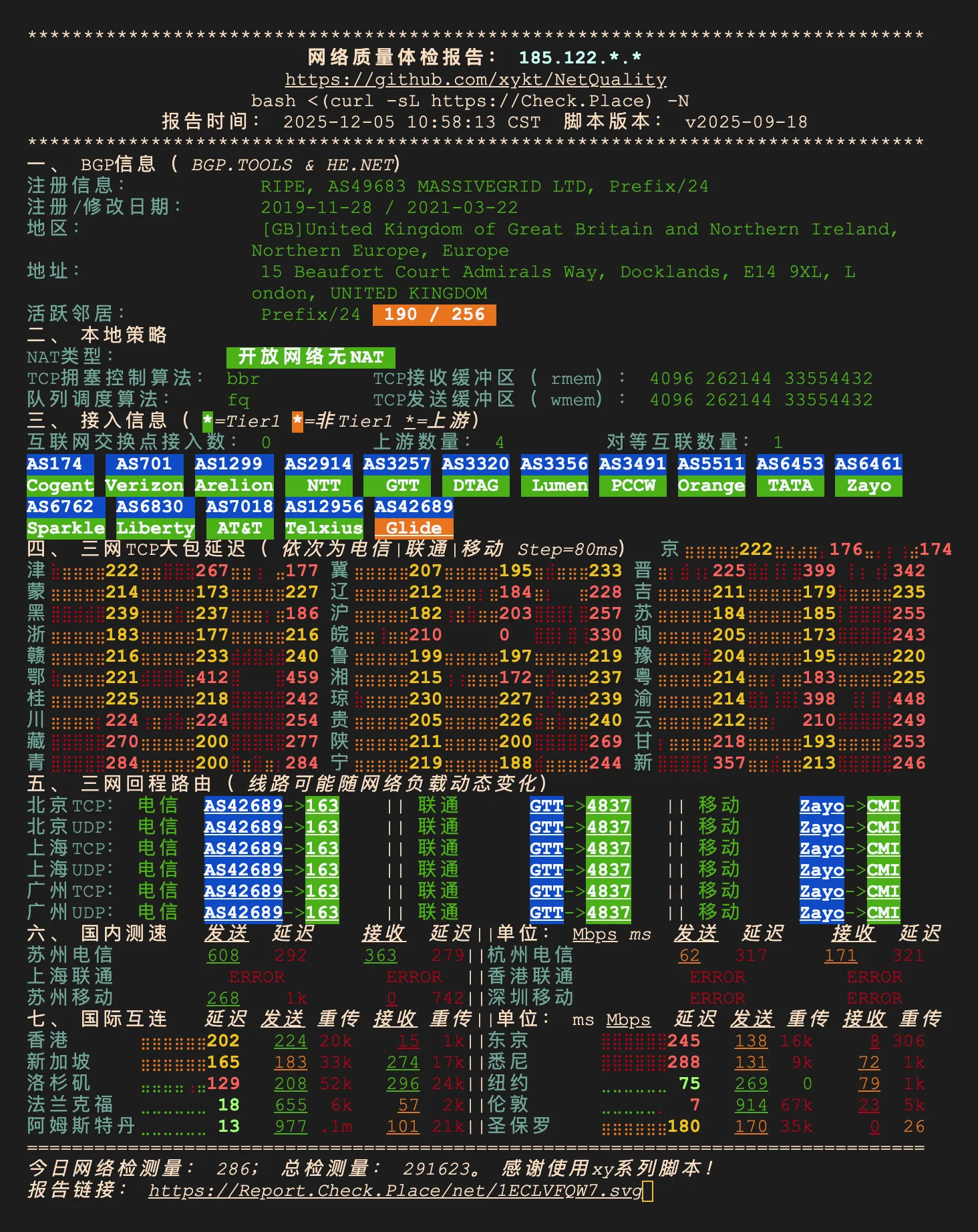Select the date range 2019-11-28 / 2021-03-22

(x=389, y=208)
